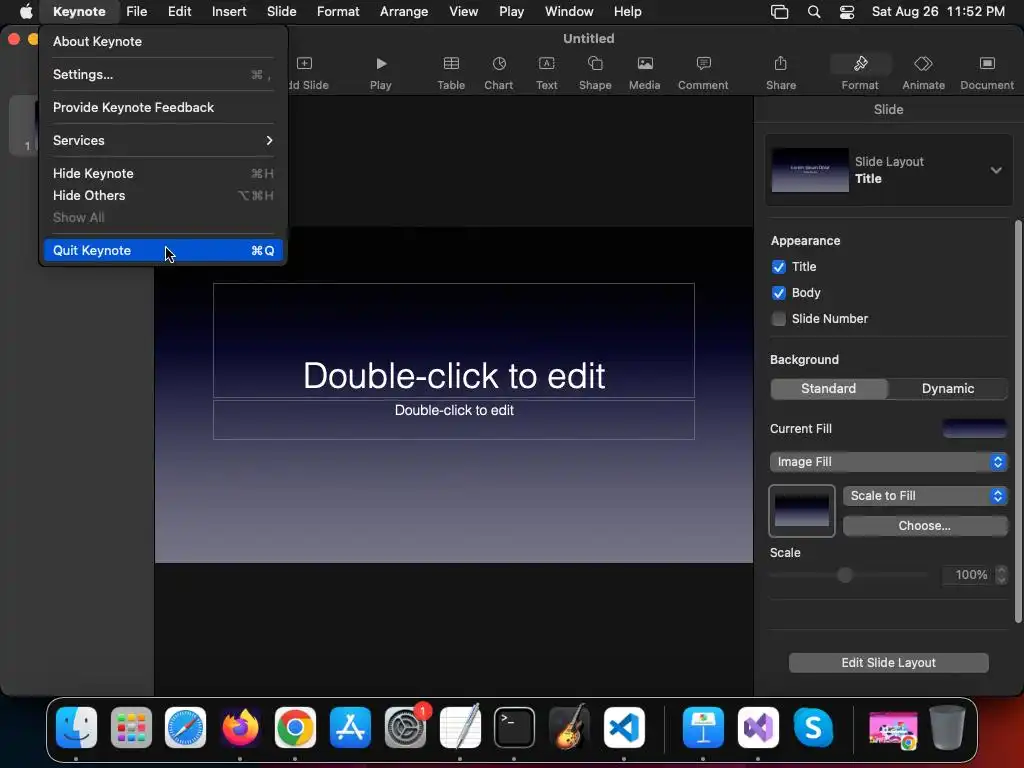Select the slide title placeholder text
Image resolution: width=1024 pixels, height=768 pixels.
pyautogui.click(x=454, y=376)
